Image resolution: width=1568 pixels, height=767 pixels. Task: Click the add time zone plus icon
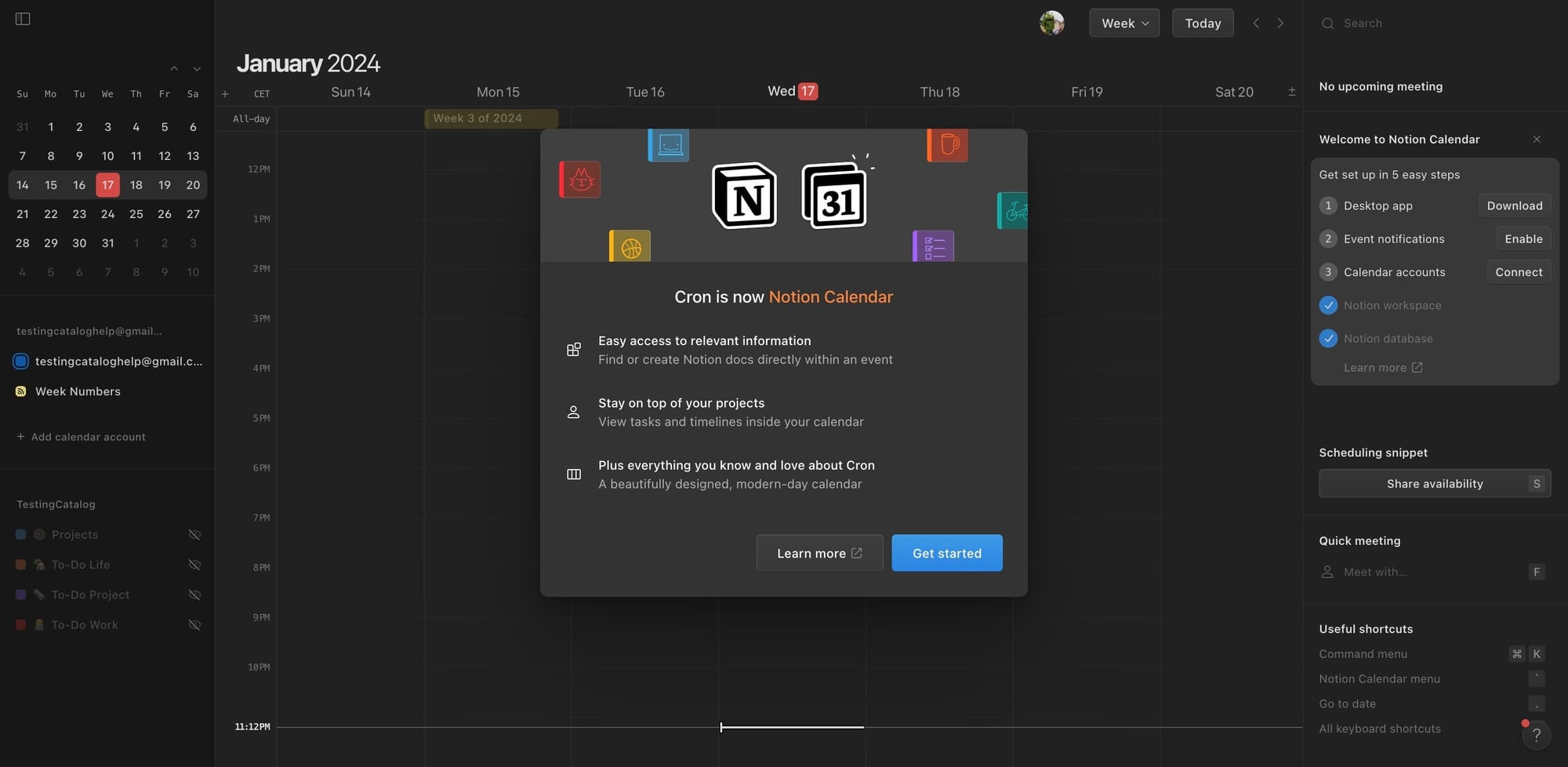(225, 94)
